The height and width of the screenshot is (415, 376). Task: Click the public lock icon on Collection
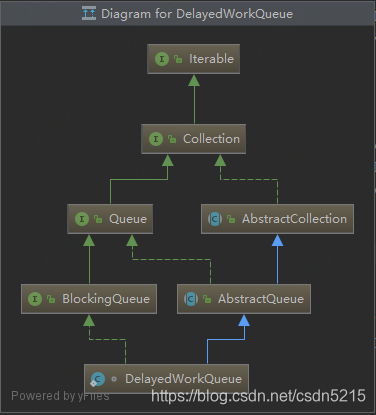click(x=172, y=139)
